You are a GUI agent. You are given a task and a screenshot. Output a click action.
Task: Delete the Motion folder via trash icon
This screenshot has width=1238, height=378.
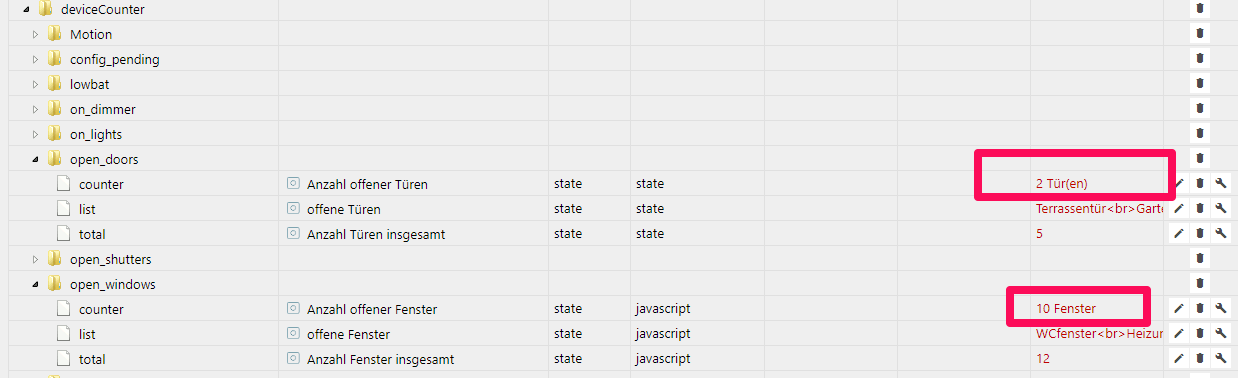[1200, 33]
